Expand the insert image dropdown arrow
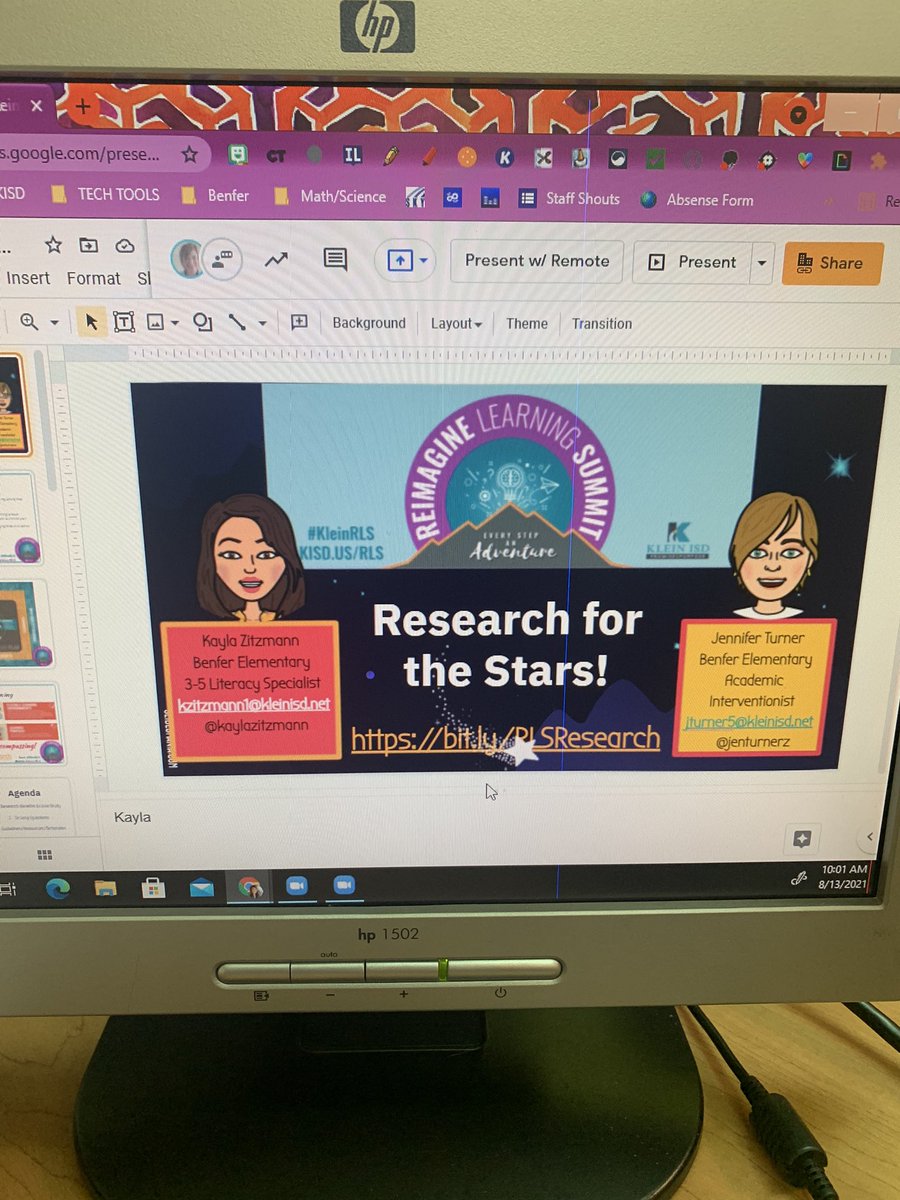 pyautogui.click(x=175, y=323)
